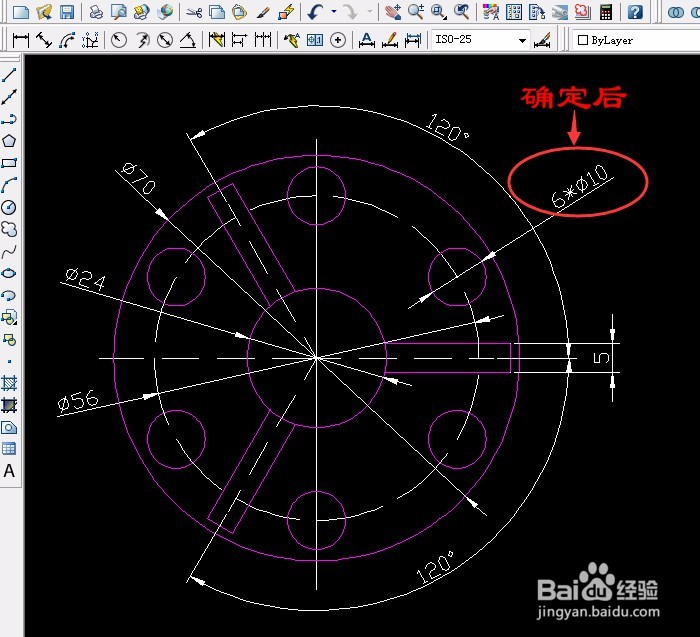
Task: Click the Hatch tool
Action: point(9,383)
